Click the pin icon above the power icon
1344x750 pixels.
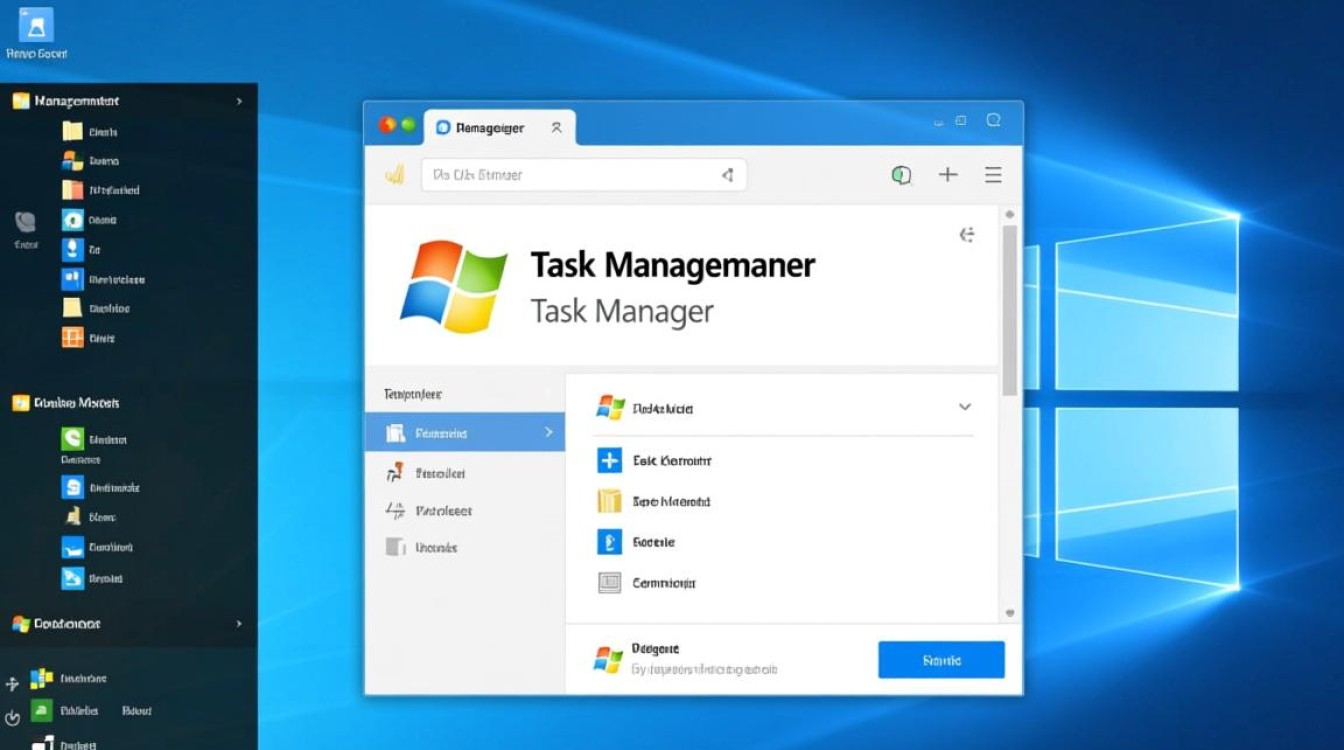coord(12,684)
